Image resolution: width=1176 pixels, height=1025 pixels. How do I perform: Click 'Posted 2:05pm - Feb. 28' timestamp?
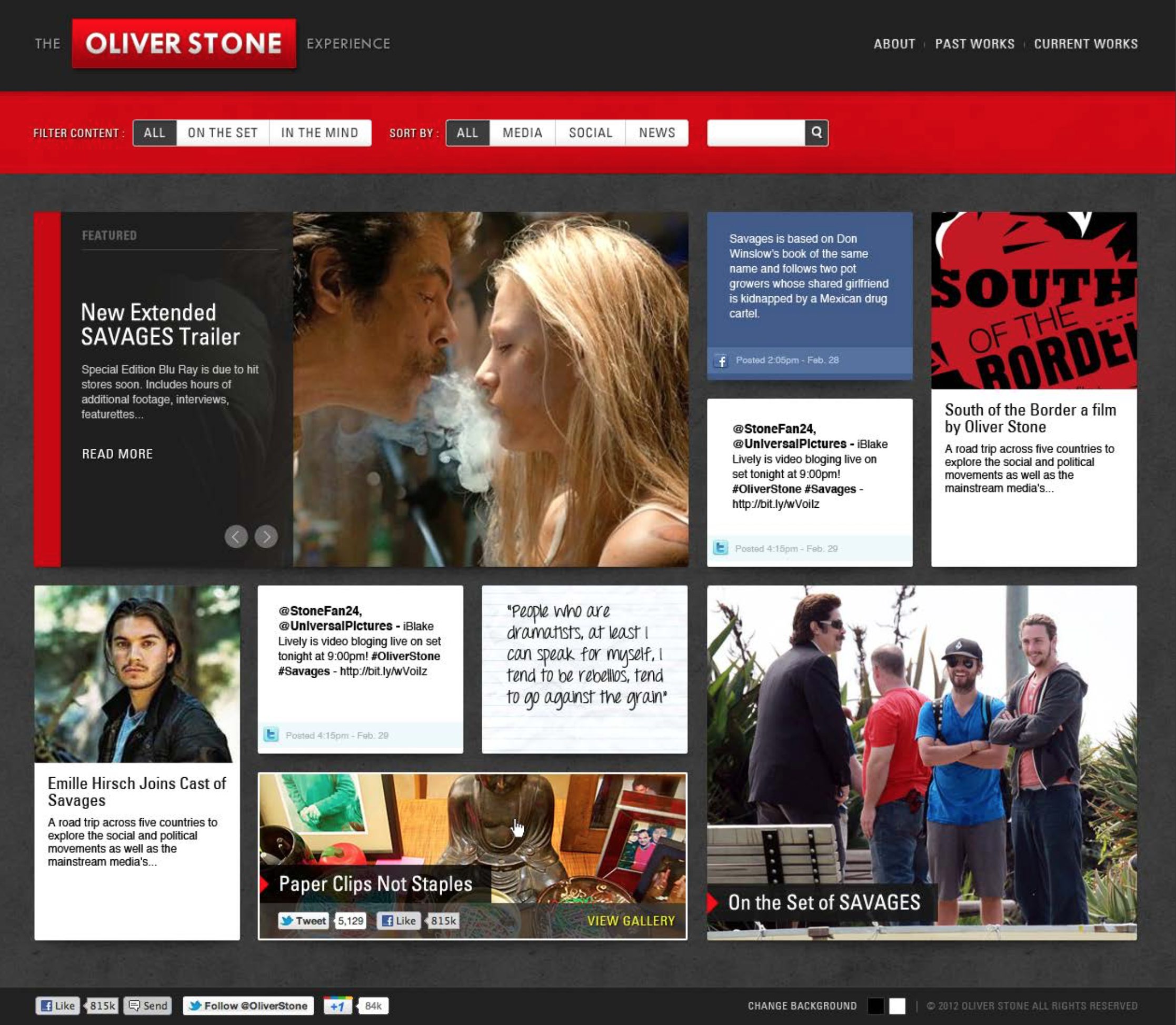(787, 360)
